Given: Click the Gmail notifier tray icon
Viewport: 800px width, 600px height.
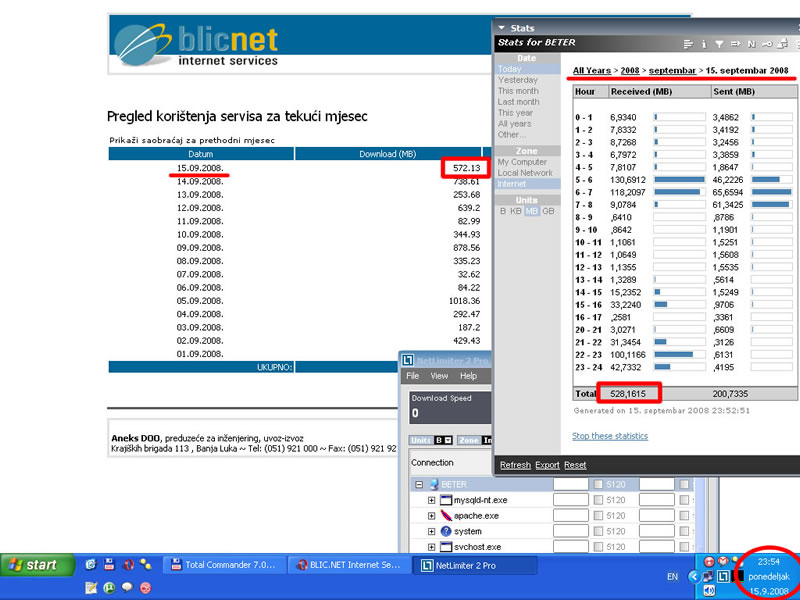Looking at the screenshot, I should pos(723,561).
